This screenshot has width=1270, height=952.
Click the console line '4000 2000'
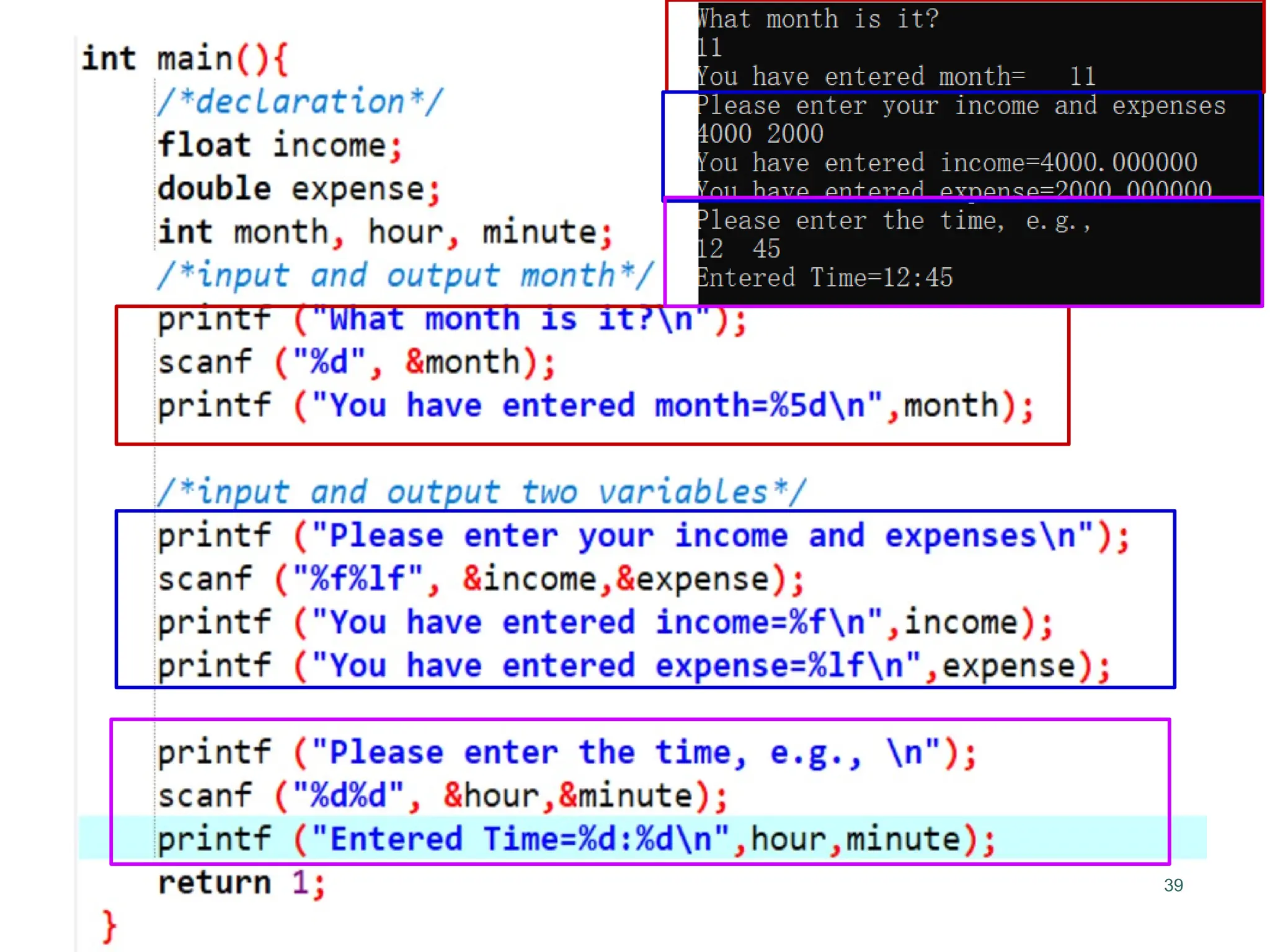[x=760, y=134]
